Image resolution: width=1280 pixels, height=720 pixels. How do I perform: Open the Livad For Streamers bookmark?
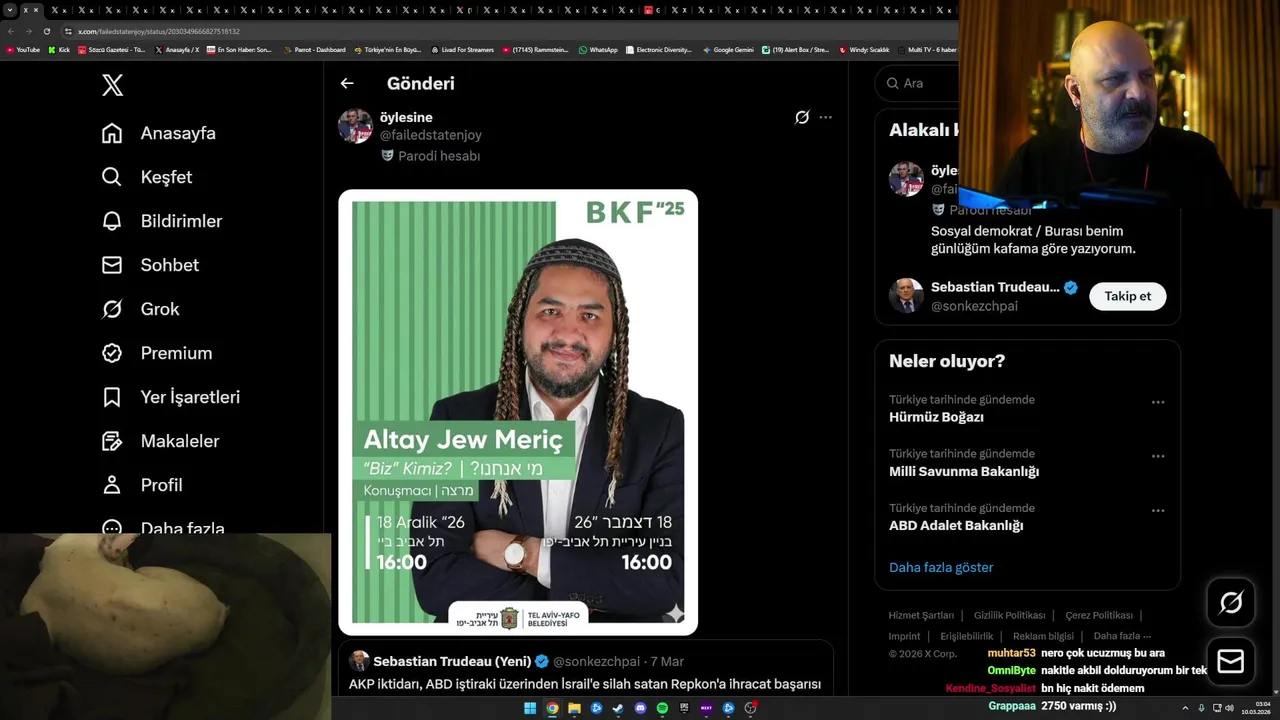[462, 49]
